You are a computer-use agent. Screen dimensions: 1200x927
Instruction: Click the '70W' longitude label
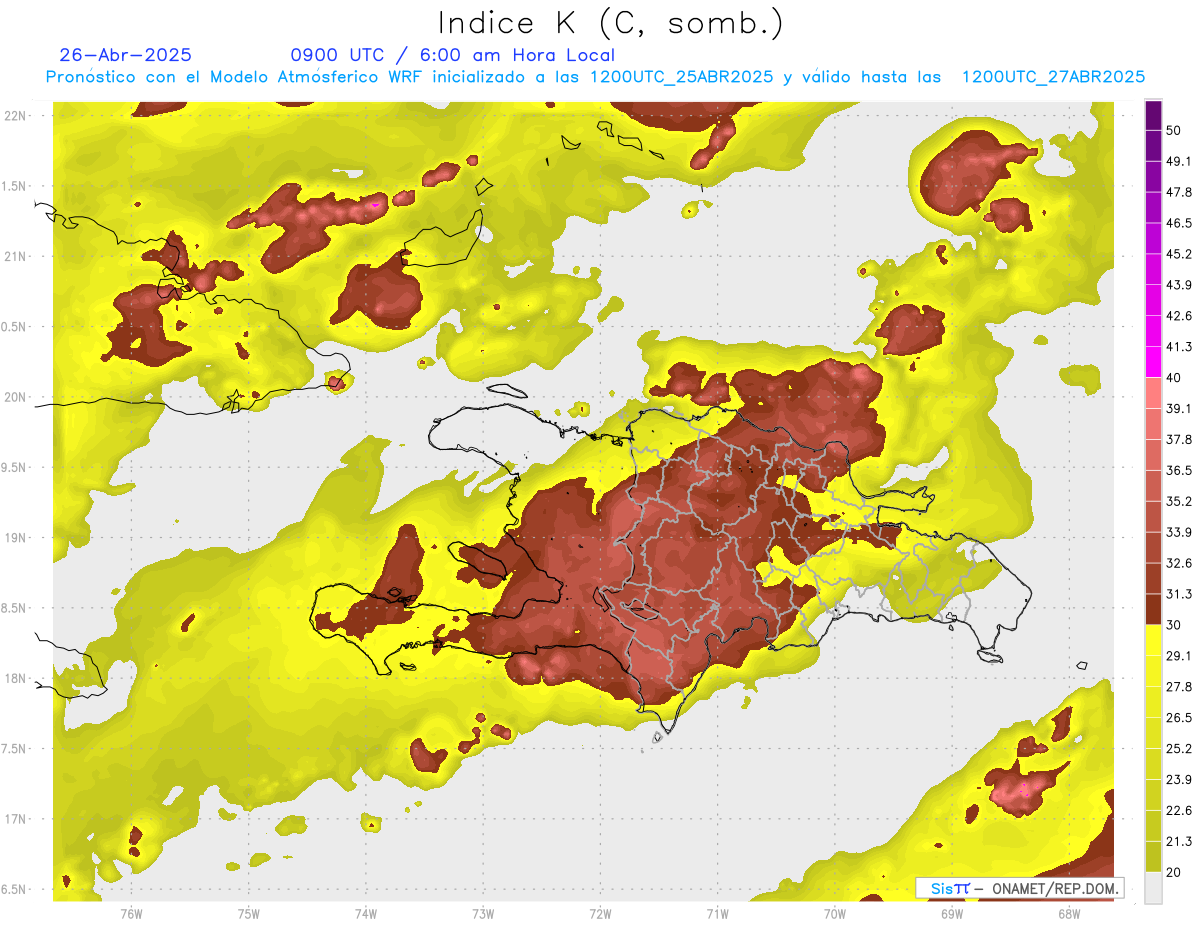[835, 913]
